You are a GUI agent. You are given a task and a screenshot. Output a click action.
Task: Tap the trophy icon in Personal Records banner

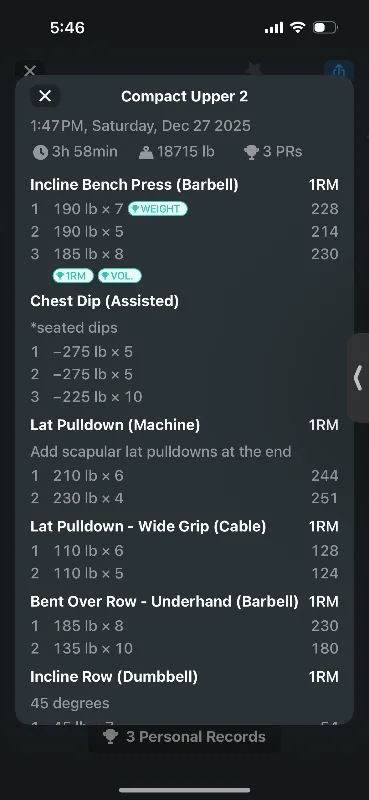110,737
